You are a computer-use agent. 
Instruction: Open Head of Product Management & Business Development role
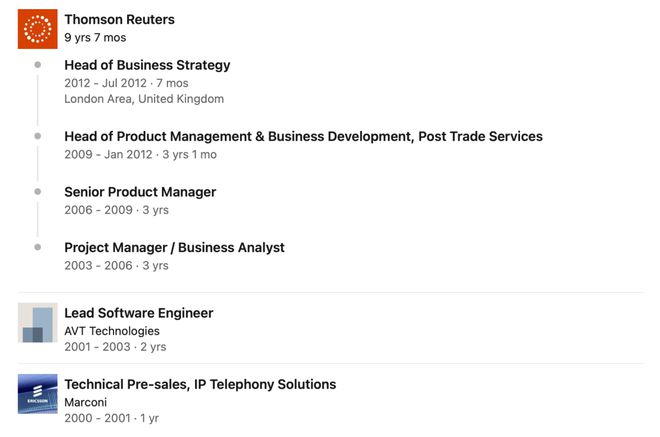(x=303, y=136)
